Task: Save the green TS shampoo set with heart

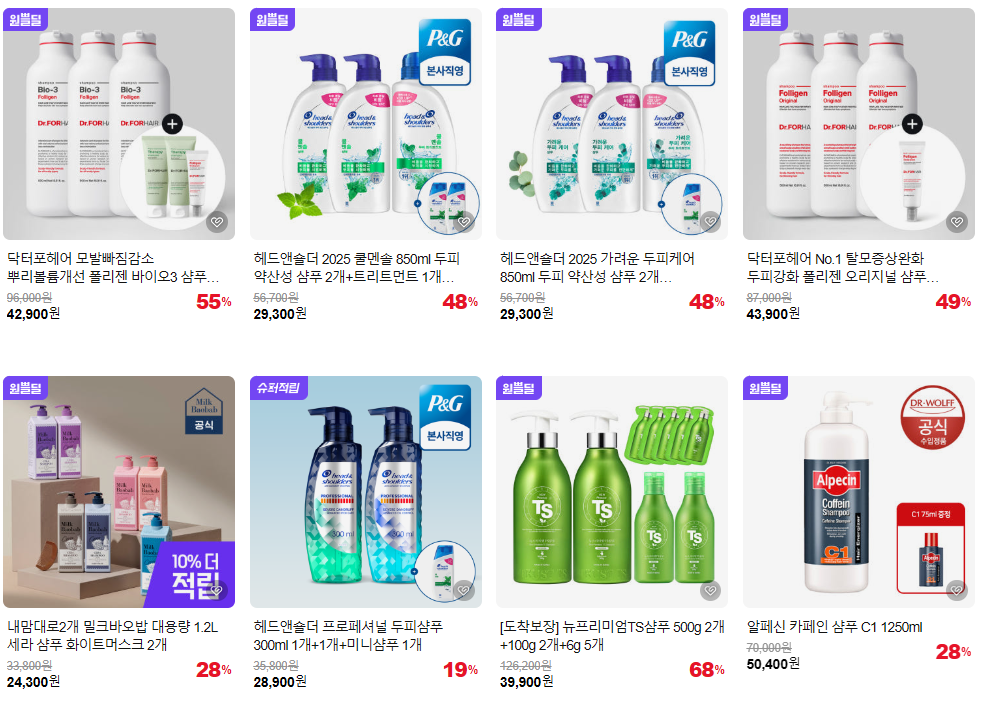Action: pyautogui.click(x=710, y=590)
